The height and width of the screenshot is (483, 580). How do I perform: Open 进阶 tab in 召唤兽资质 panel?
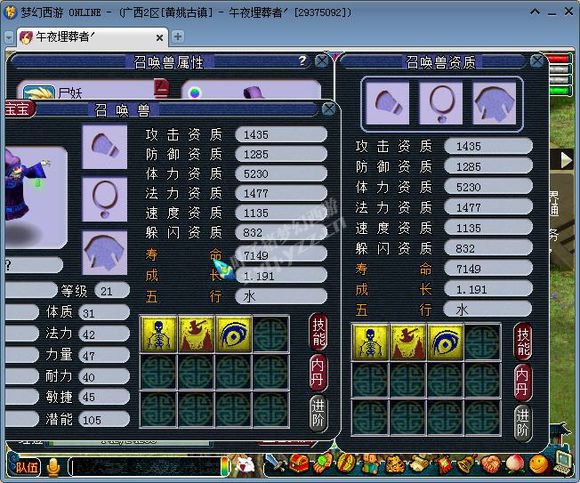pyautogui.click(x=523, y=423)
